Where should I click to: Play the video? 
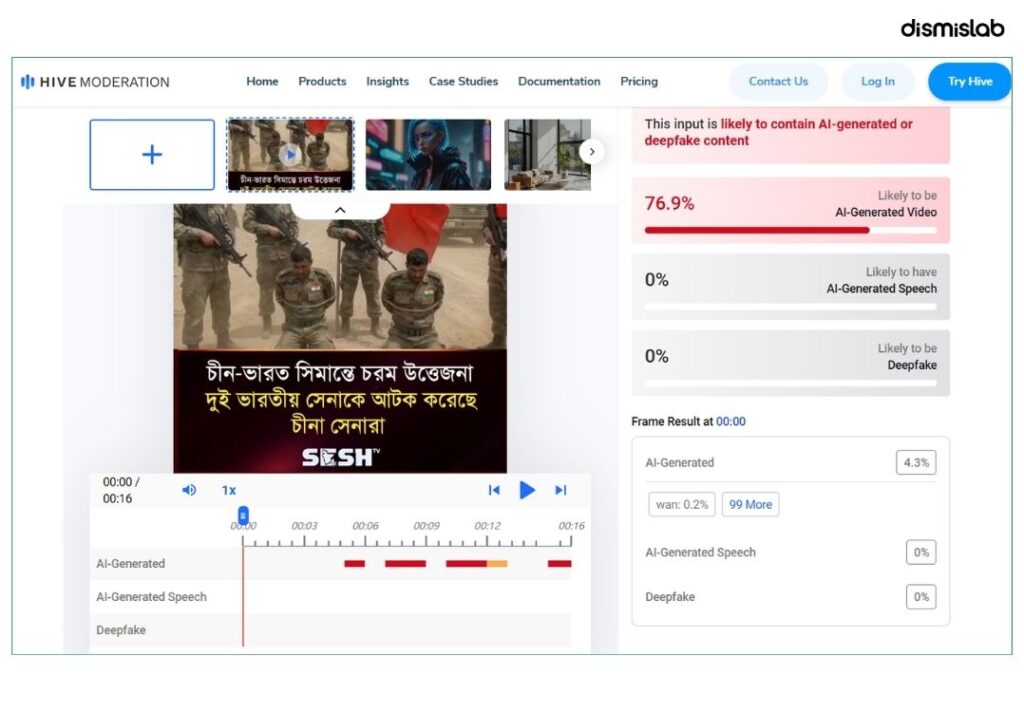tap(527, 490)
